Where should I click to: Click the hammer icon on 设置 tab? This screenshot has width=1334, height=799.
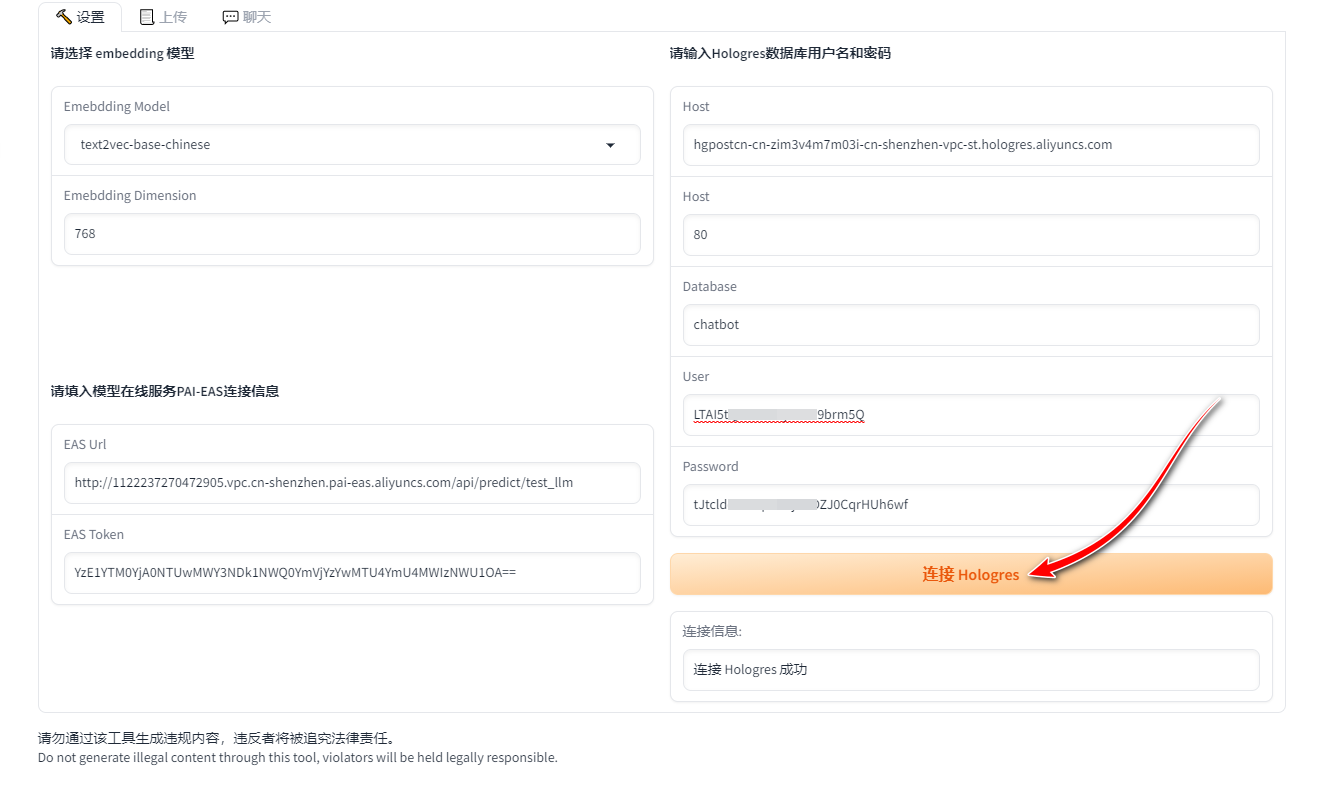pos(63,17)
